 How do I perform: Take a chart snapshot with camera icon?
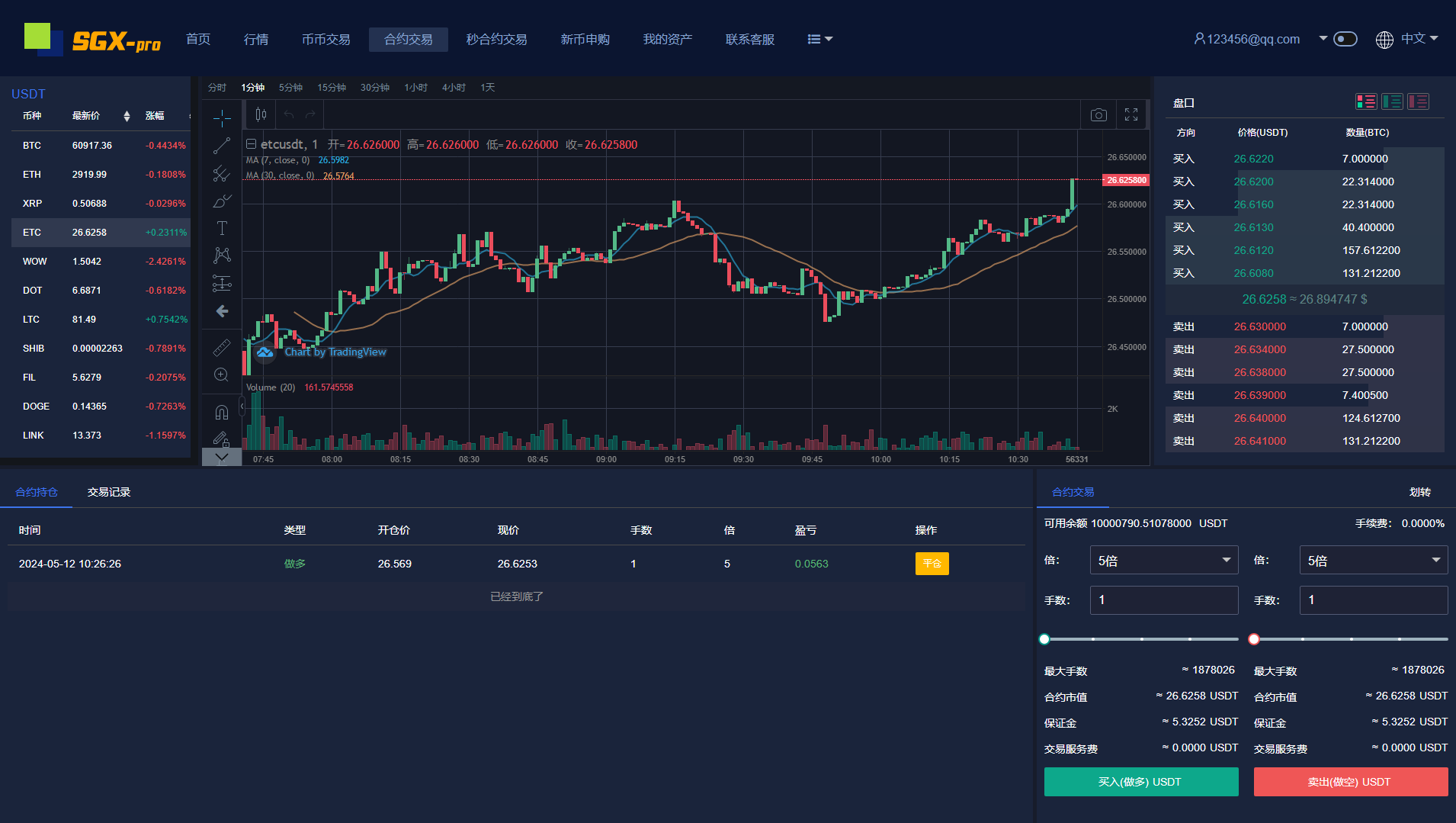[x=1098, y=114]
